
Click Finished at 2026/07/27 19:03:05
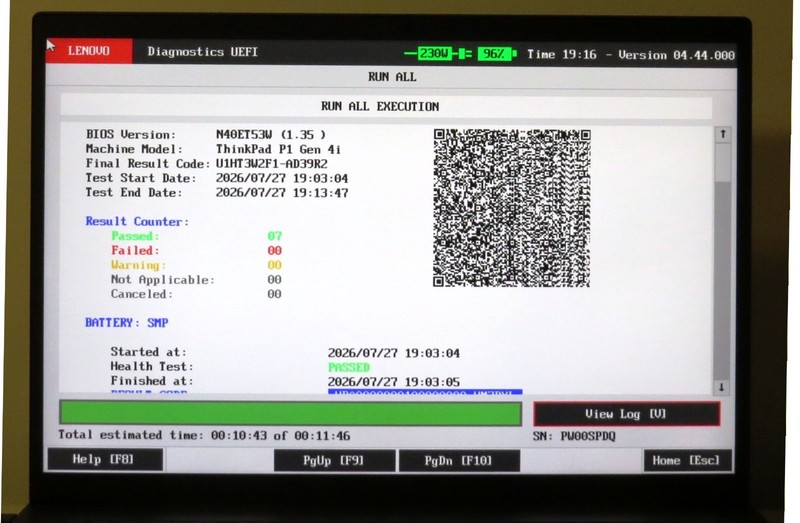[393, 382]
